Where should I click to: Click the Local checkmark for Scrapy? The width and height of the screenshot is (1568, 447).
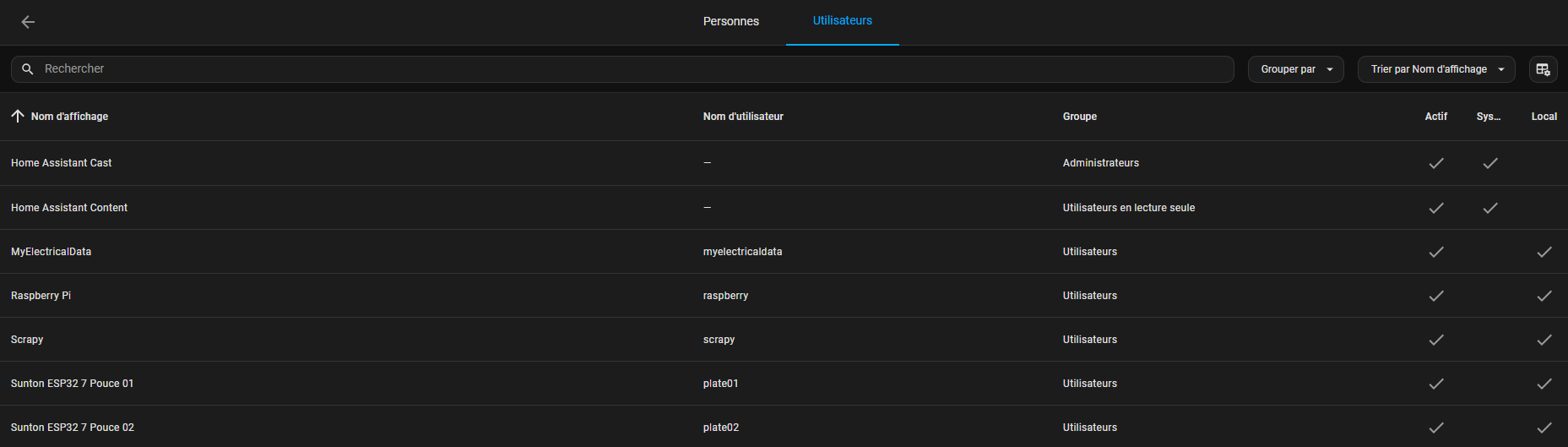1544,340
